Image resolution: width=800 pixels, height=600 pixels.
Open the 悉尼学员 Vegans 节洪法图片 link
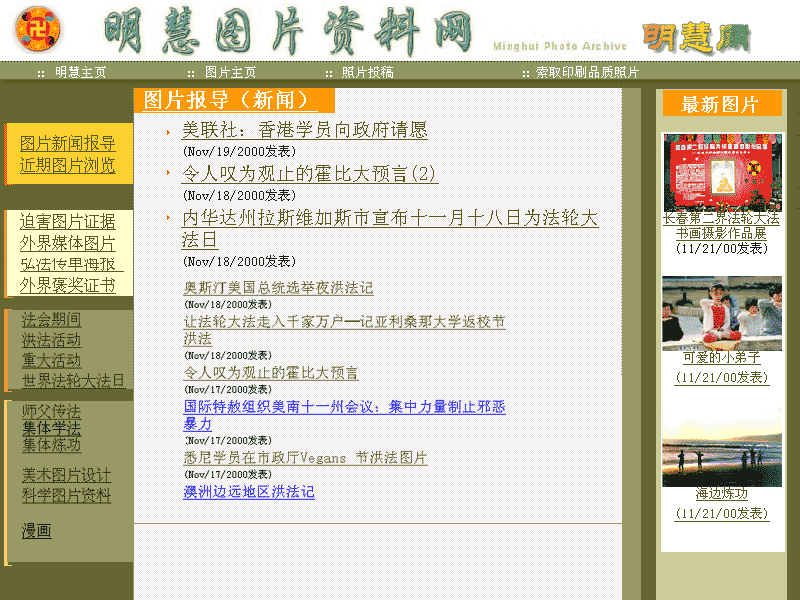coord(305,458)
